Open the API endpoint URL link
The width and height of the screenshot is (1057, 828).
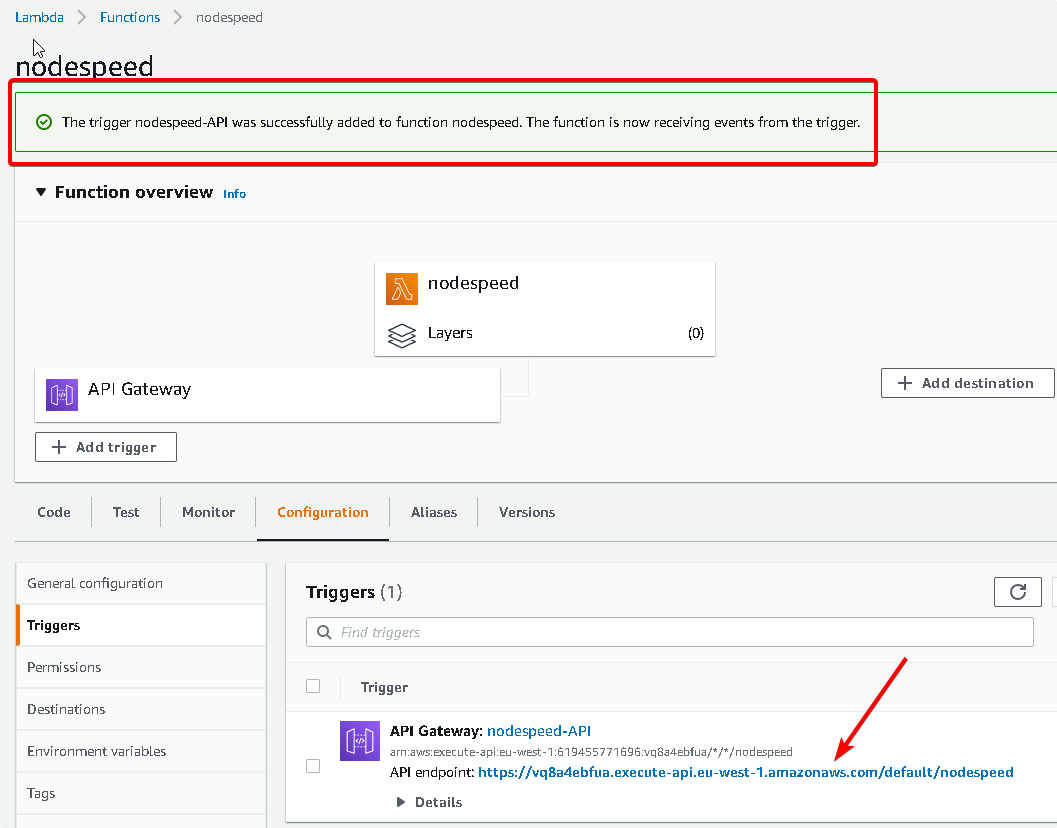pos(746,772)
